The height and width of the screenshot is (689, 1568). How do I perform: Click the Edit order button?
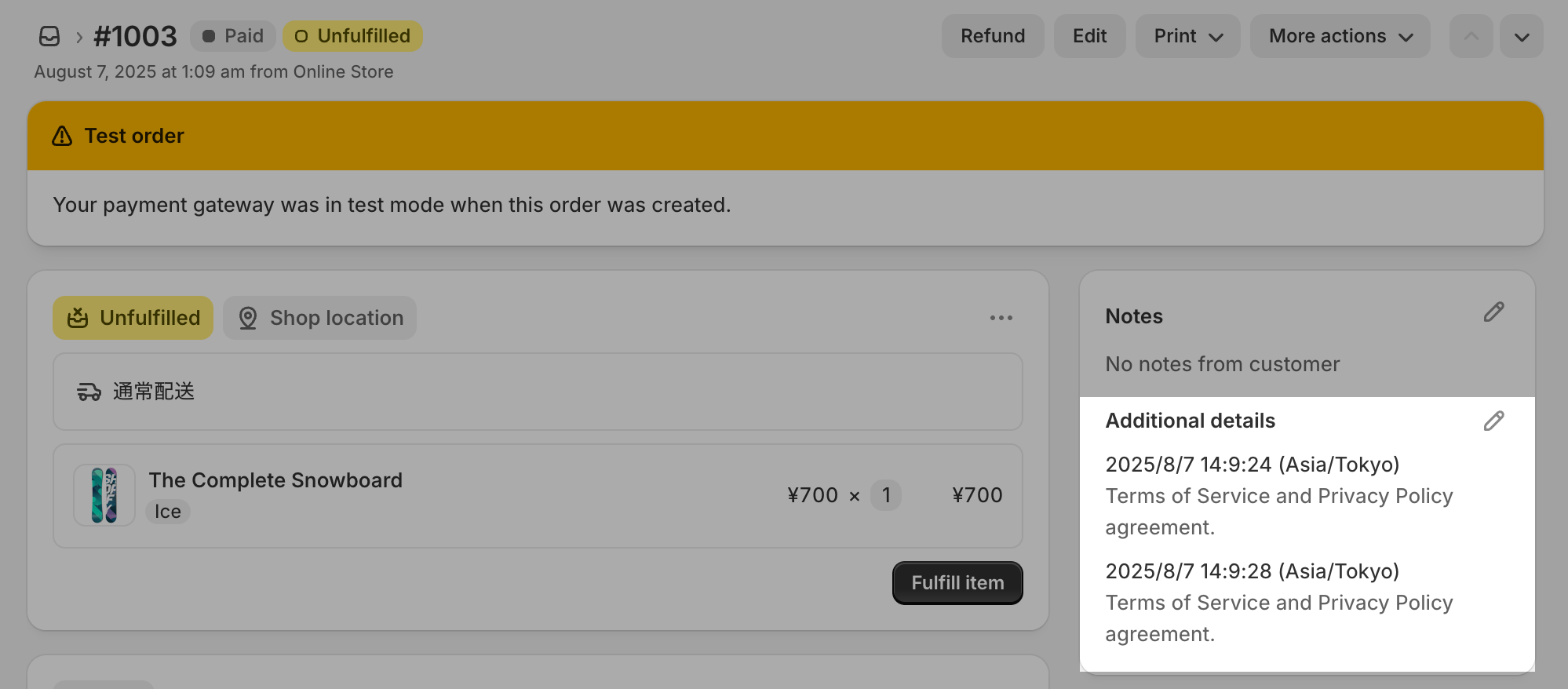coord(1089,36)
